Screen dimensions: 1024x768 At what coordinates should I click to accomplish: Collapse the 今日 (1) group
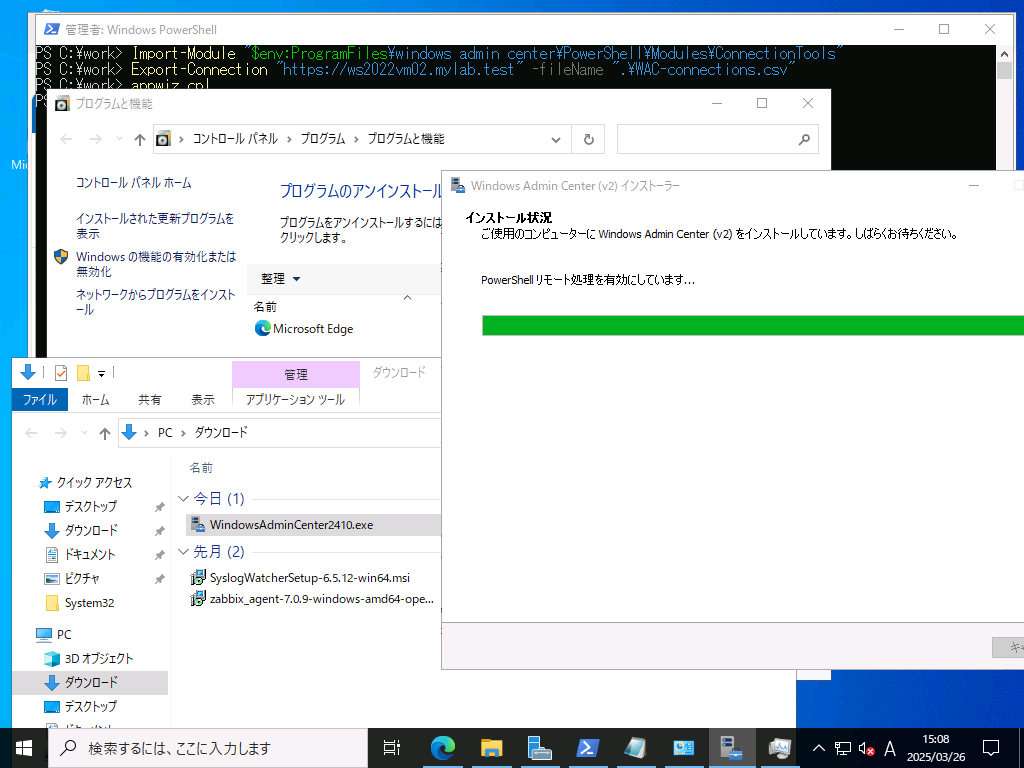[x=183, y=499]
